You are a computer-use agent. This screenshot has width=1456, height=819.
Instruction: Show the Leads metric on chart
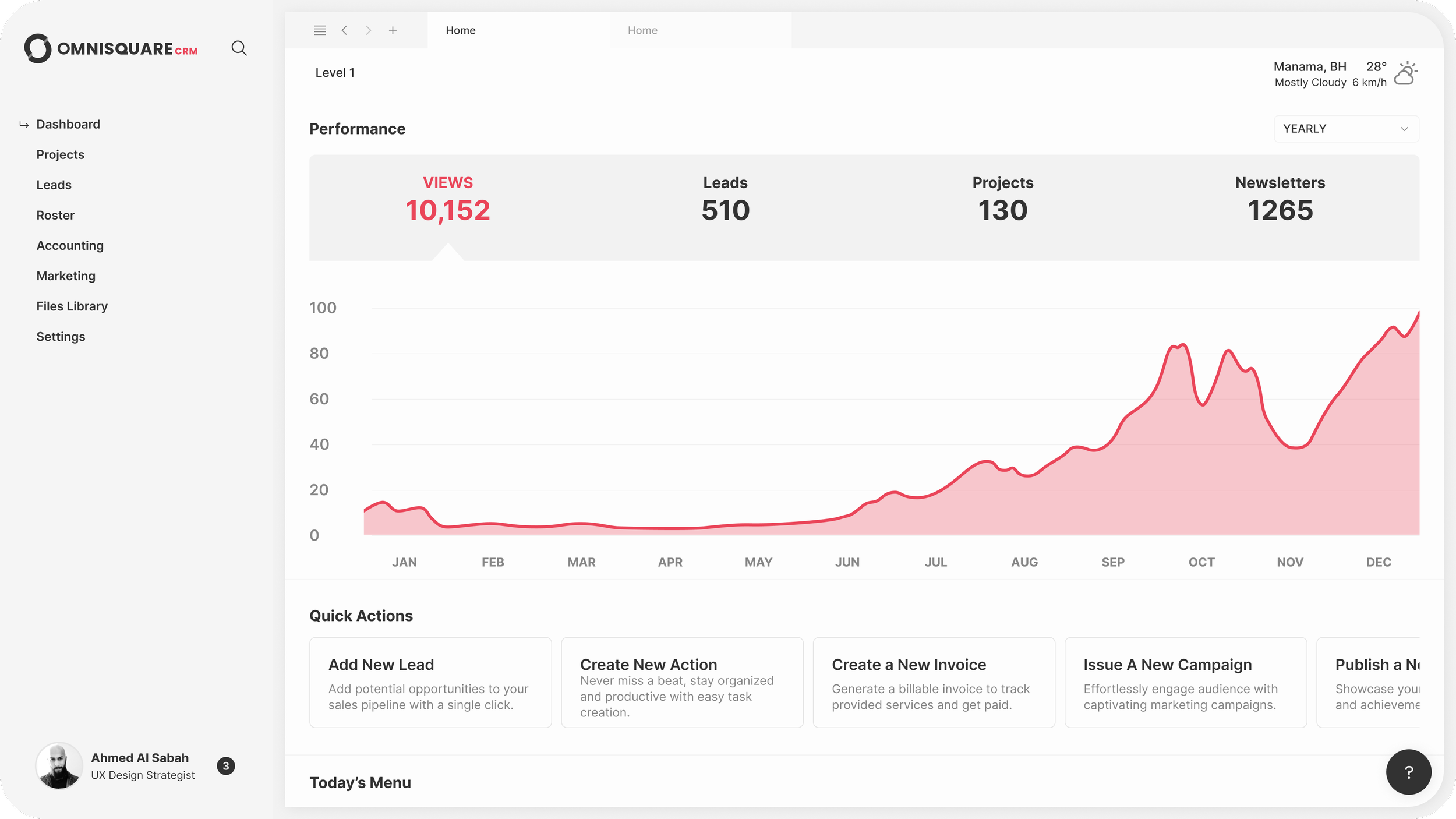725,200
